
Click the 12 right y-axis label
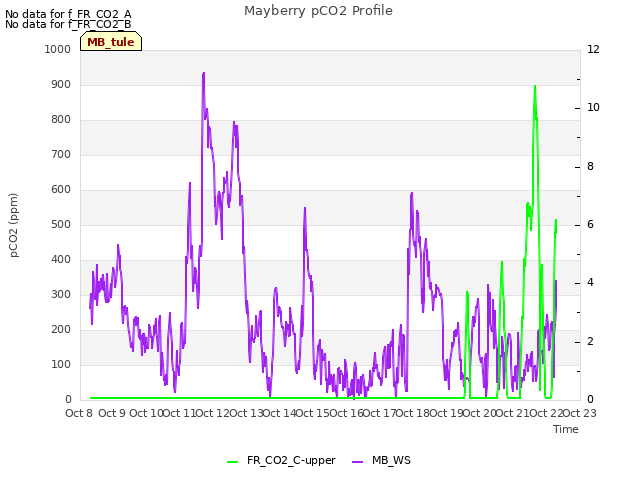click(x=593, y=49)
